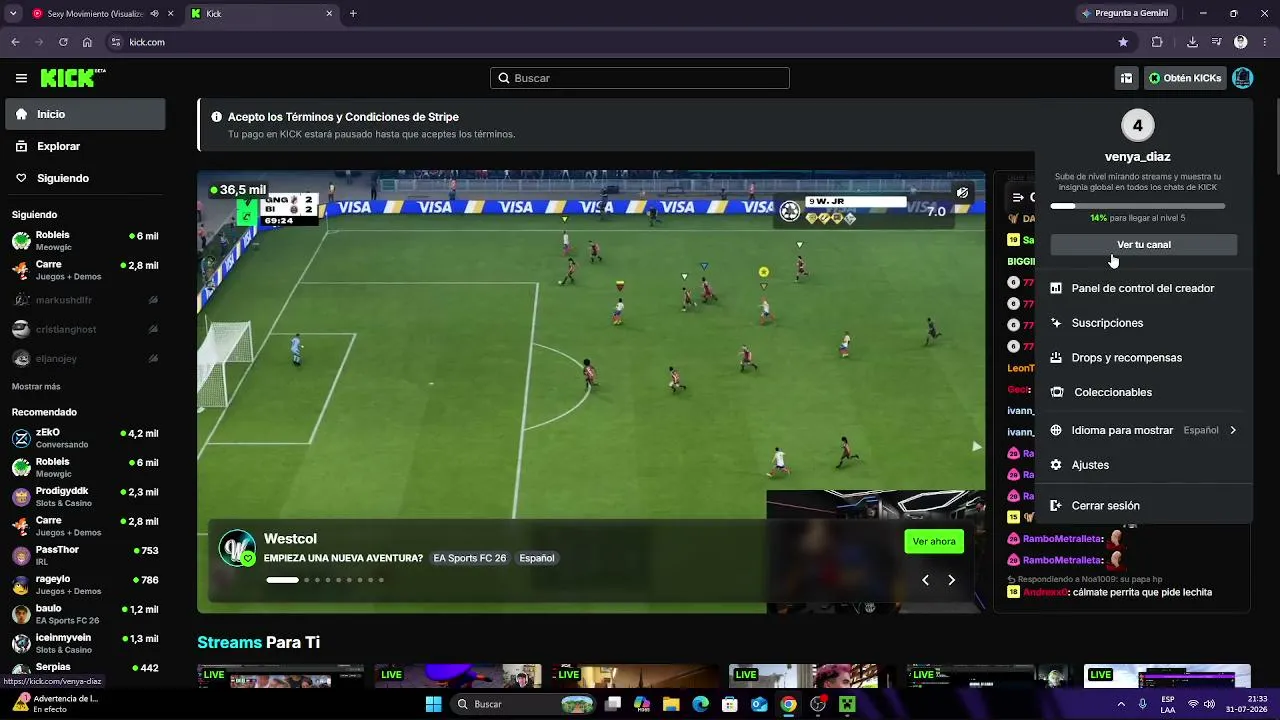
Task: Click the green Ver ahora button
Action: point(934,542)
